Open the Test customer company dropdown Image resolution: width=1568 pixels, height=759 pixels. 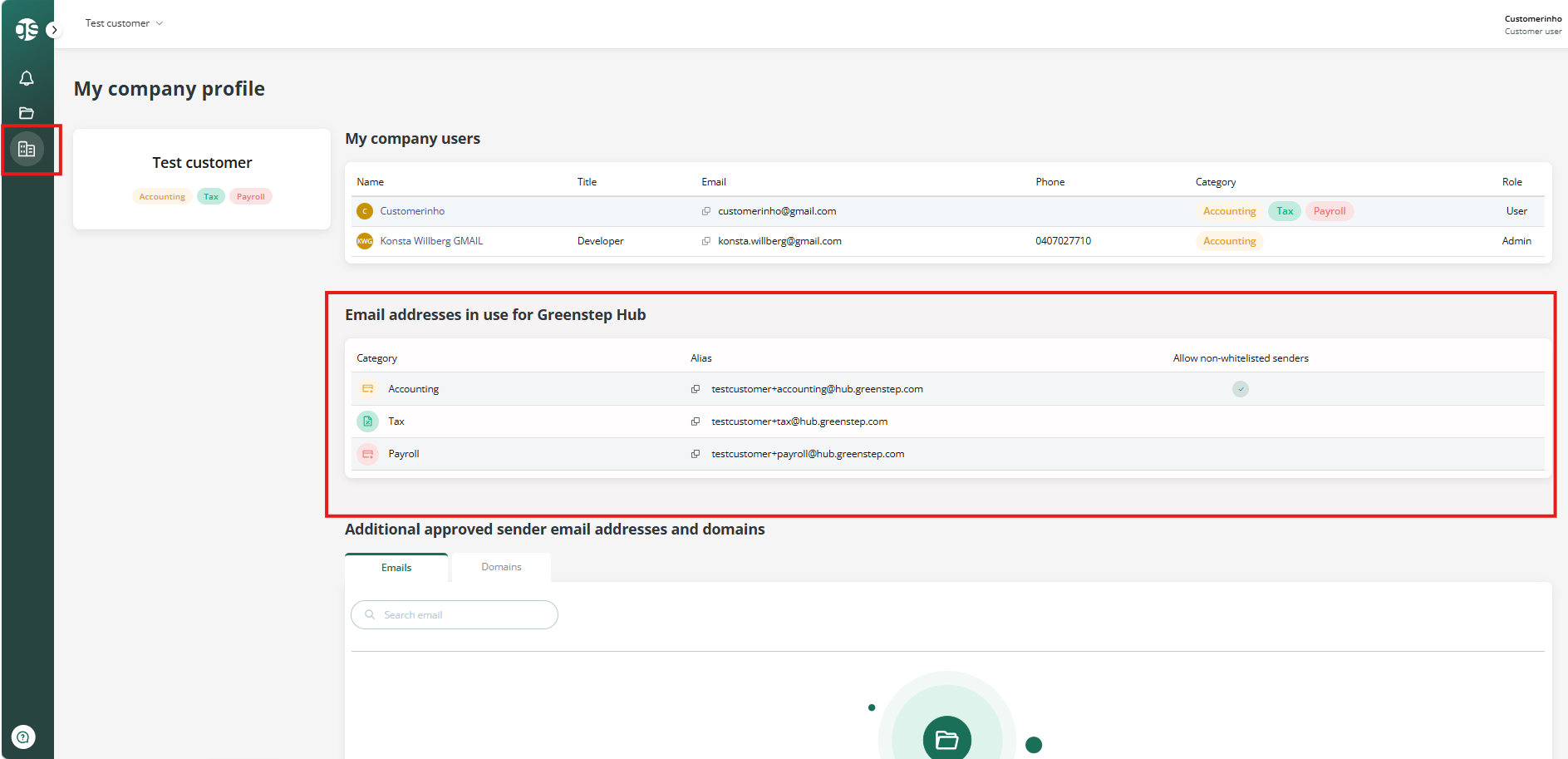tap(124, 23)
